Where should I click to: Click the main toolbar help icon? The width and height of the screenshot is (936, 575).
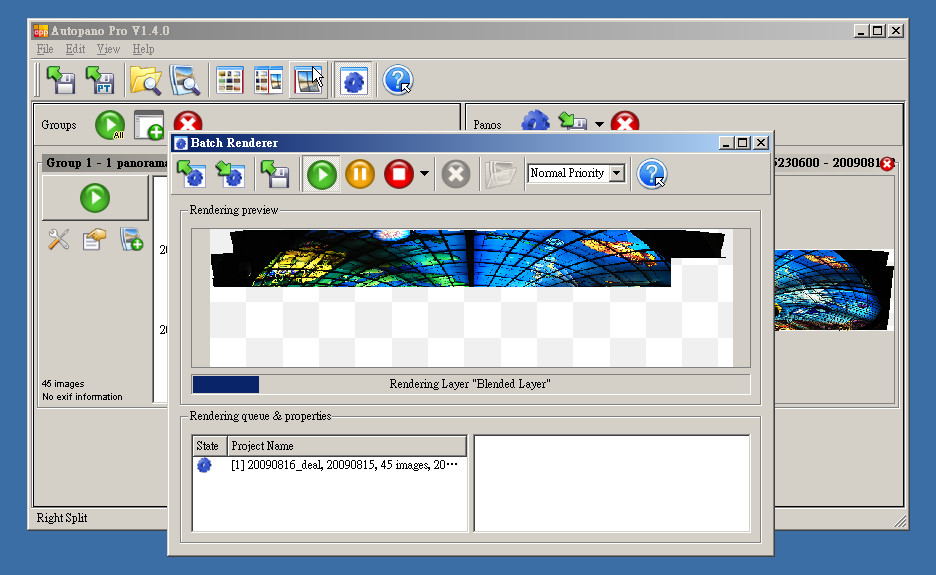click(398, 80)
